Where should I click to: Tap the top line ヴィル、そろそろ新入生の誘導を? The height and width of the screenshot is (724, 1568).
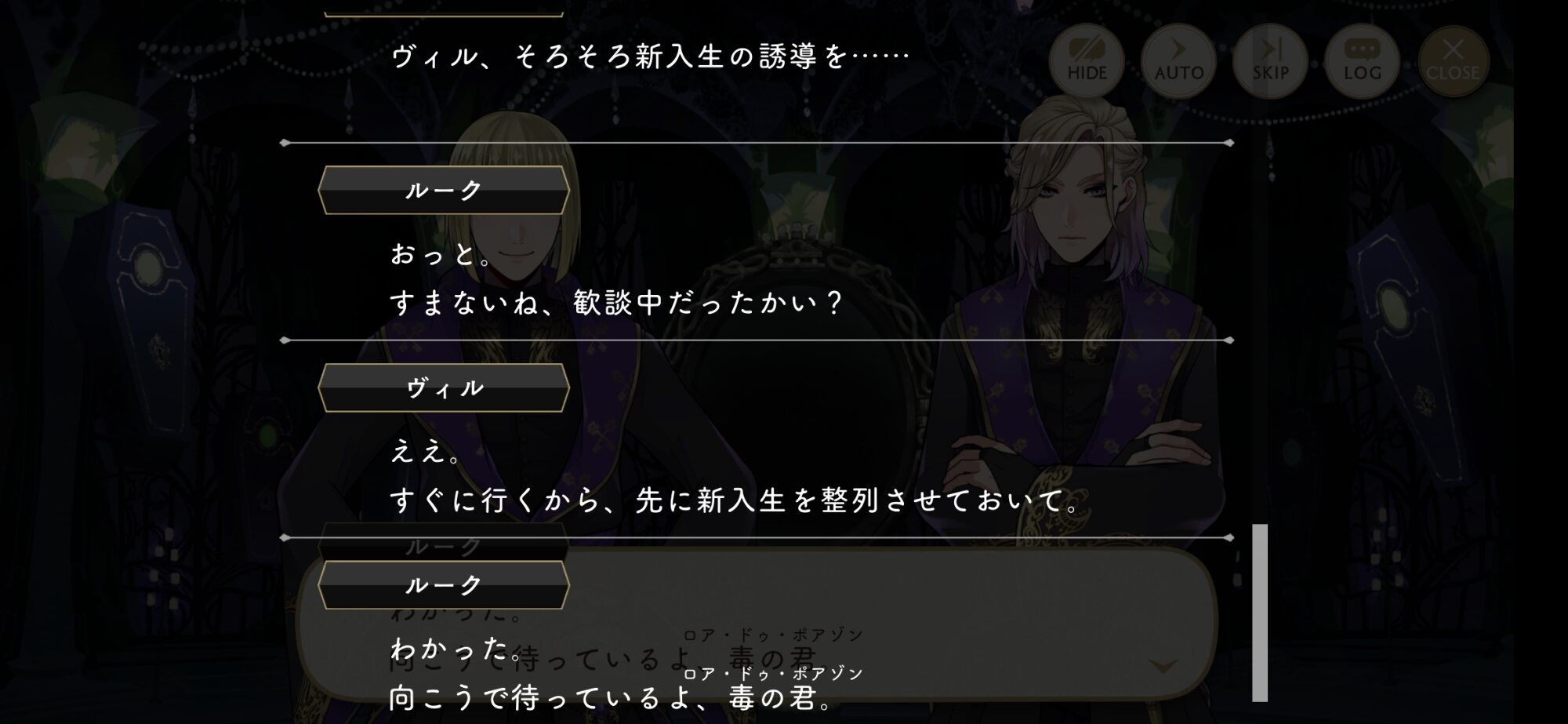pyautogui.click(x=651, y=56)
